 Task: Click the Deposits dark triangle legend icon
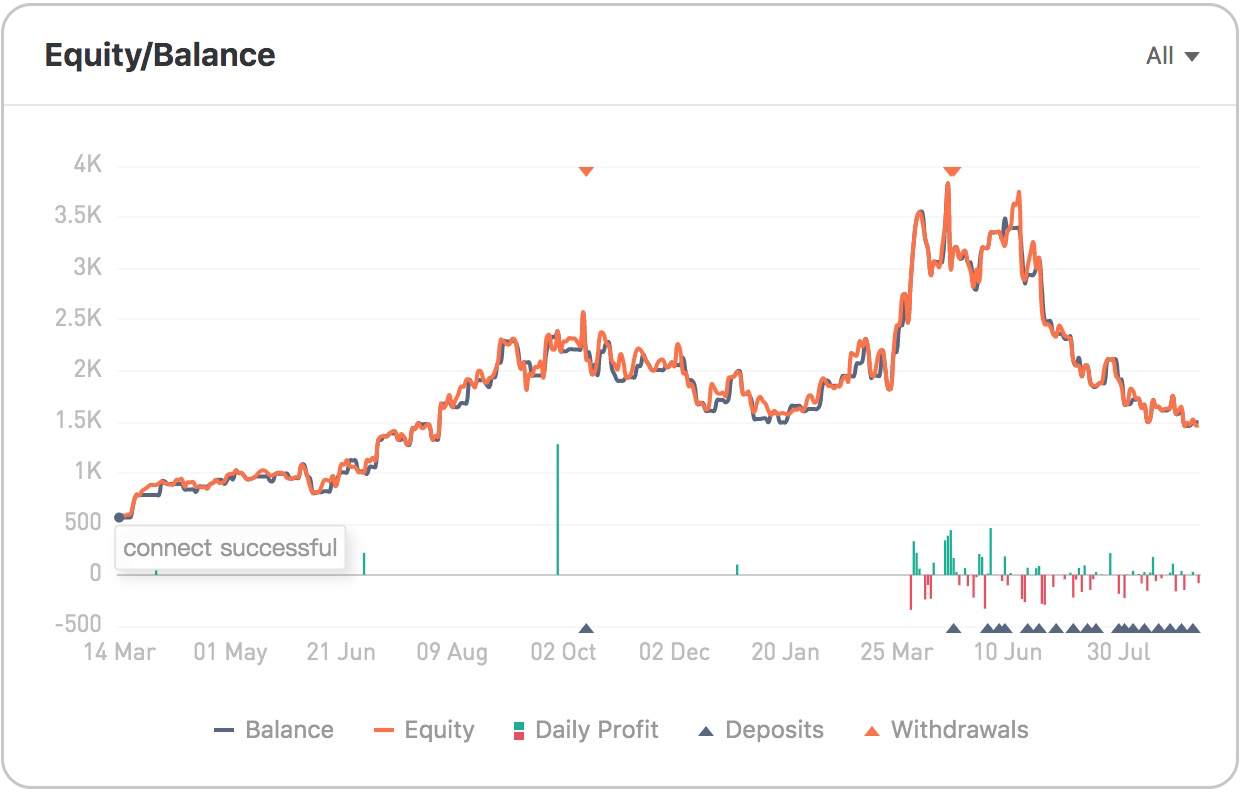coord(705,731)
